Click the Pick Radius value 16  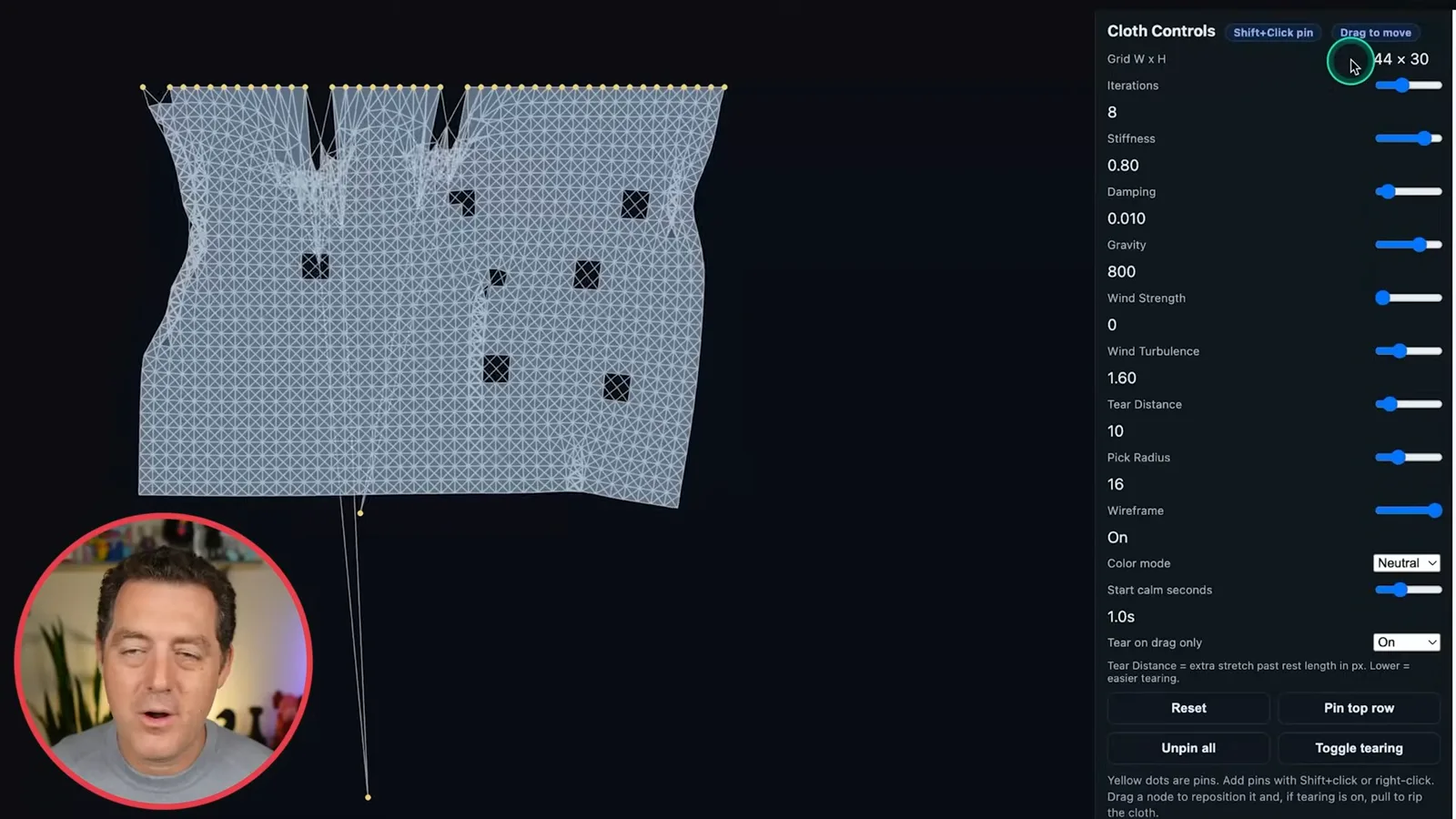coord(1116,484)
